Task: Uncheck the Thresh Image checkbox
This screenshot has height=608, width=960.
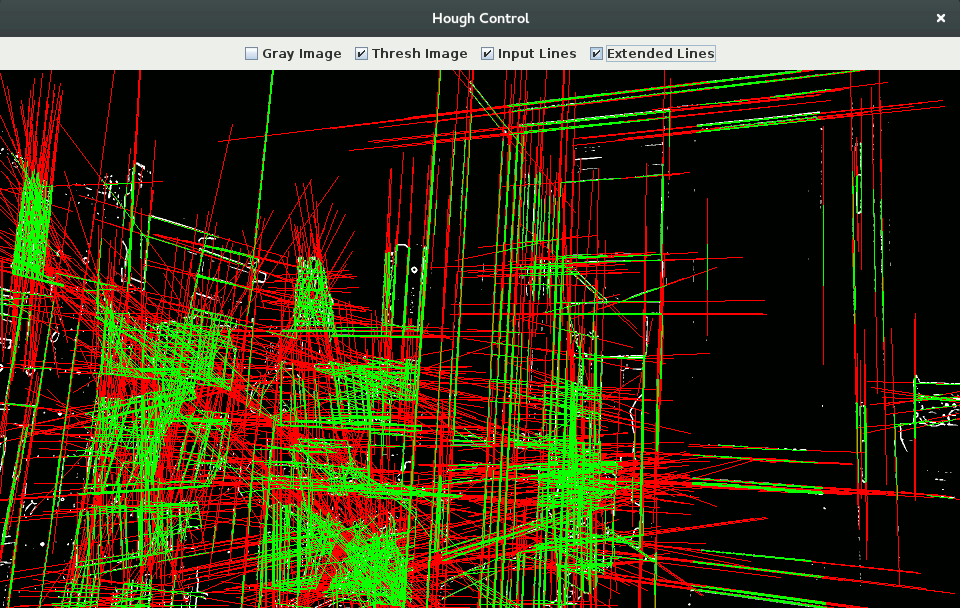Action: coord(361,54)
